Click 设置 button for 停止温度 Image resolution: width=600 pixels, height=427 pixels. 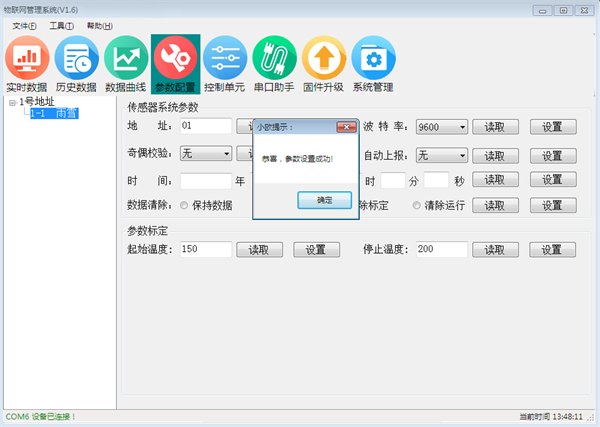pyautogui.click(x=552, y=249)
